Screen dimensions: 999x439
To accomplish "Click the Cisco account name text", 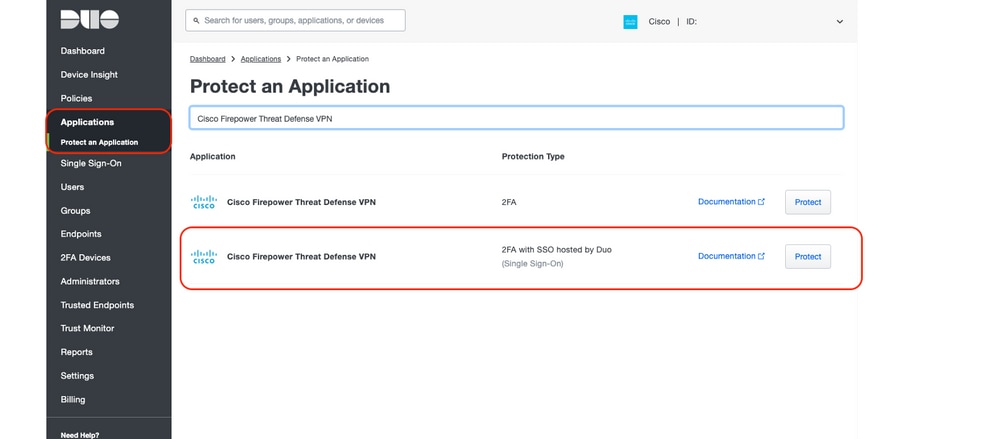I will click(659, 22).
